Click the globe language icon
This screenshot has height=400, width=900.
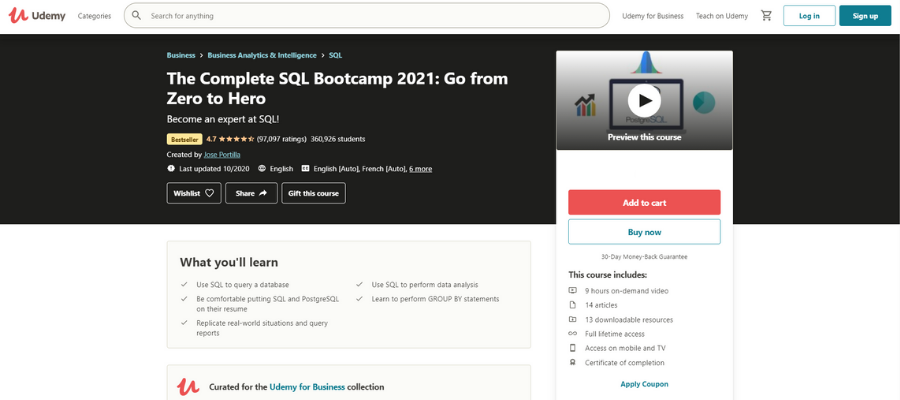point(262,169)
